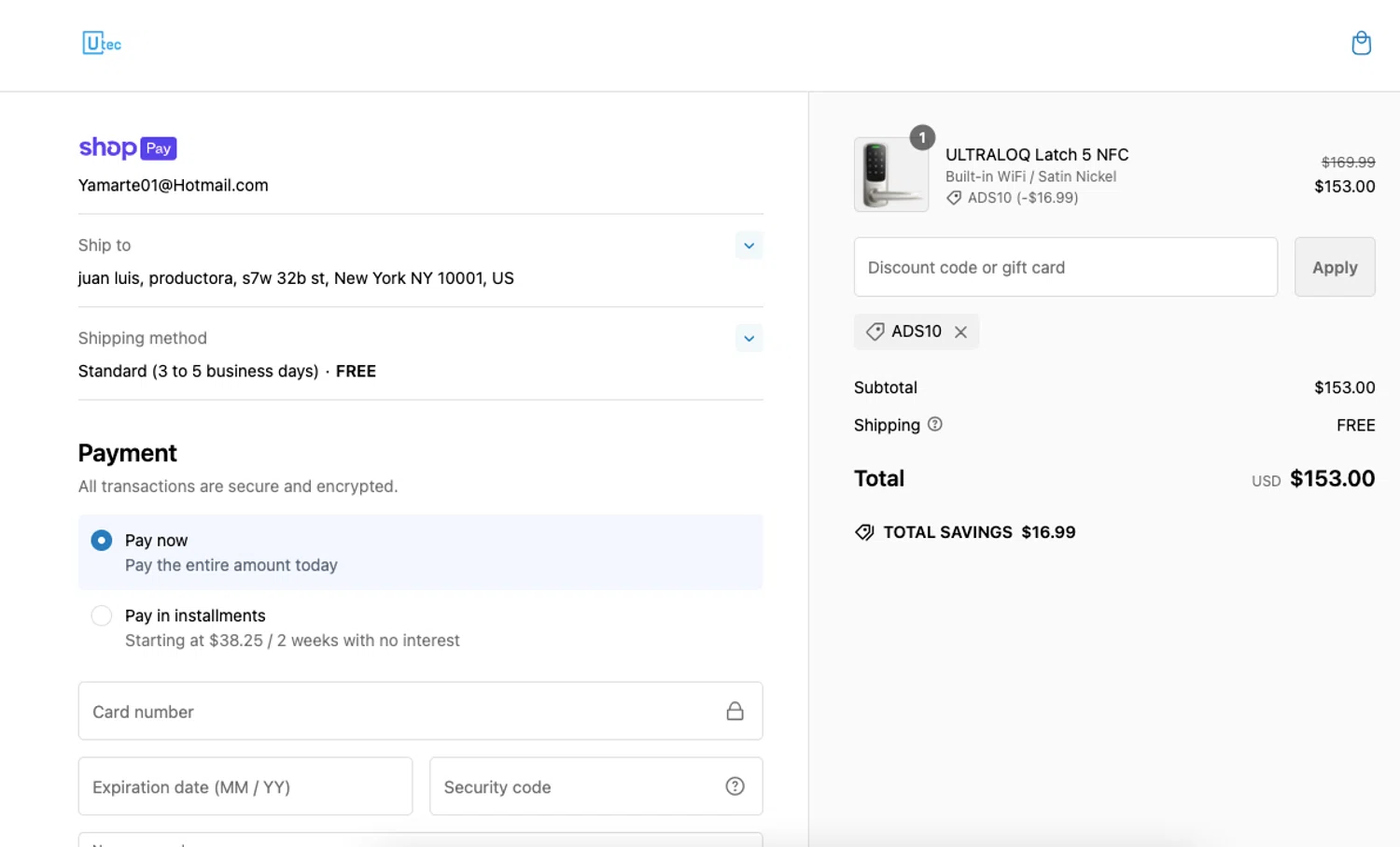Open the U-tec logo home link
The height and width of the screenshot is (847, 1400).
[x=102, y=43]
